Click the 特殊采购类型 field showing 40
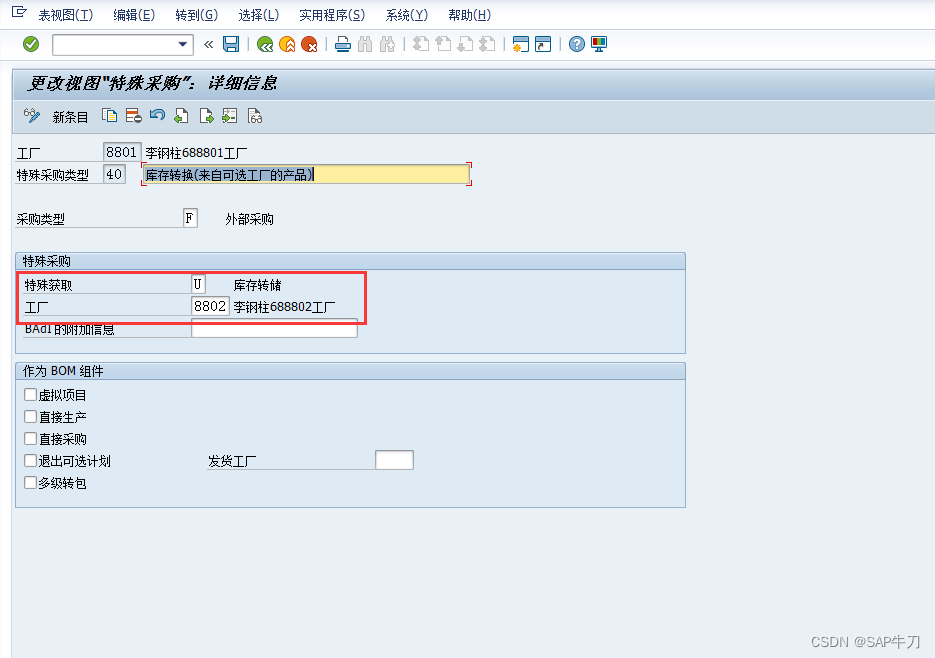Screen dimensions: 935x658 pyautogui.click(x=114, y=174)
